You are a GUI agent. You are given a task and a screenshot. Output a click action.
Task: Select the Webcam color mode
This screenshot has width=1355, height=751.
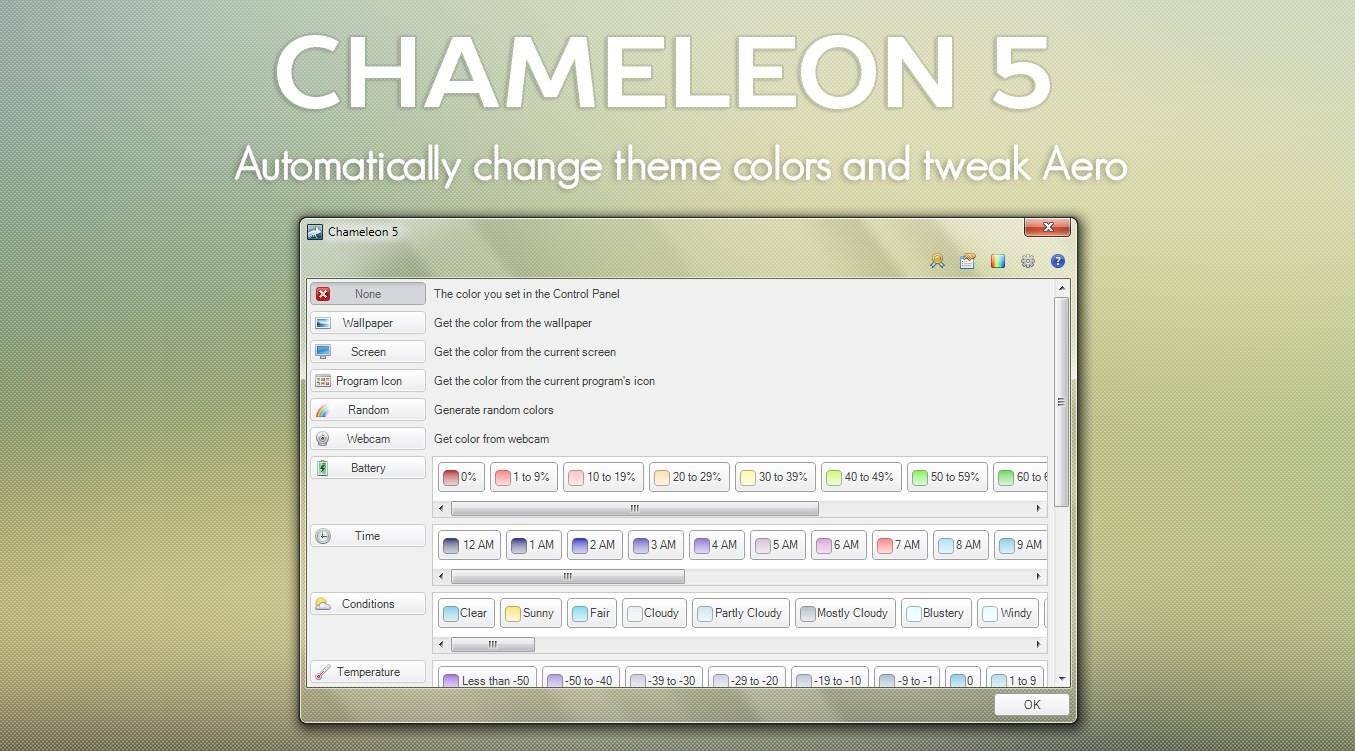(x=368, y=439)
